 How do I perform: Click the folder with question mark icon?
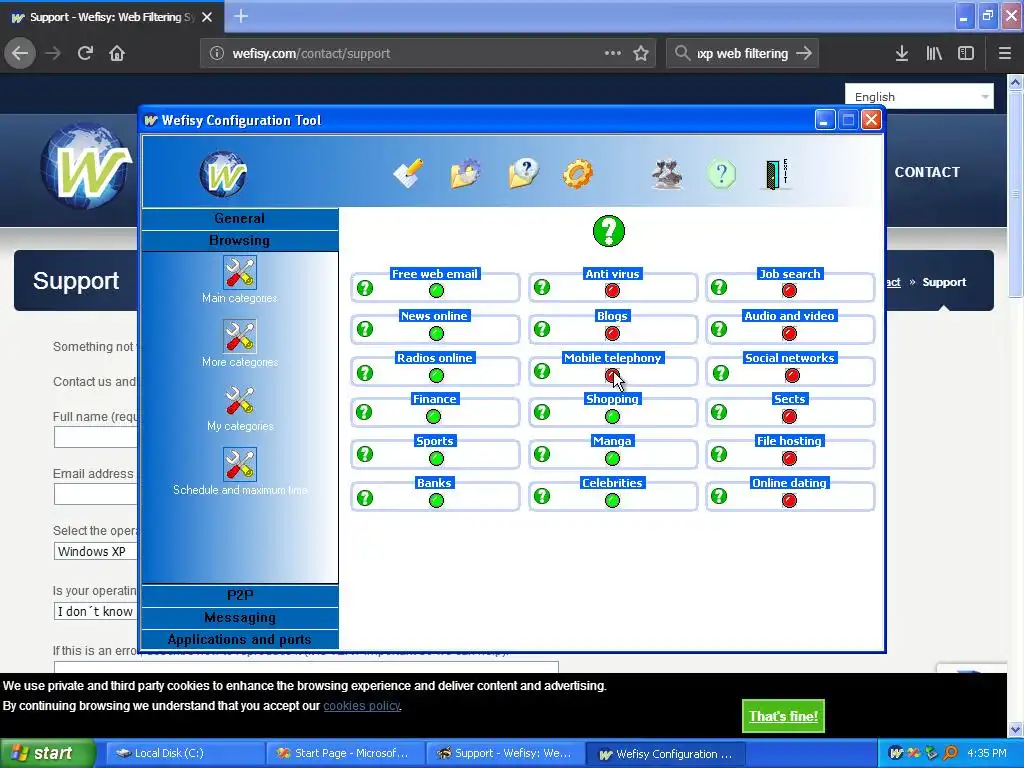523,173
